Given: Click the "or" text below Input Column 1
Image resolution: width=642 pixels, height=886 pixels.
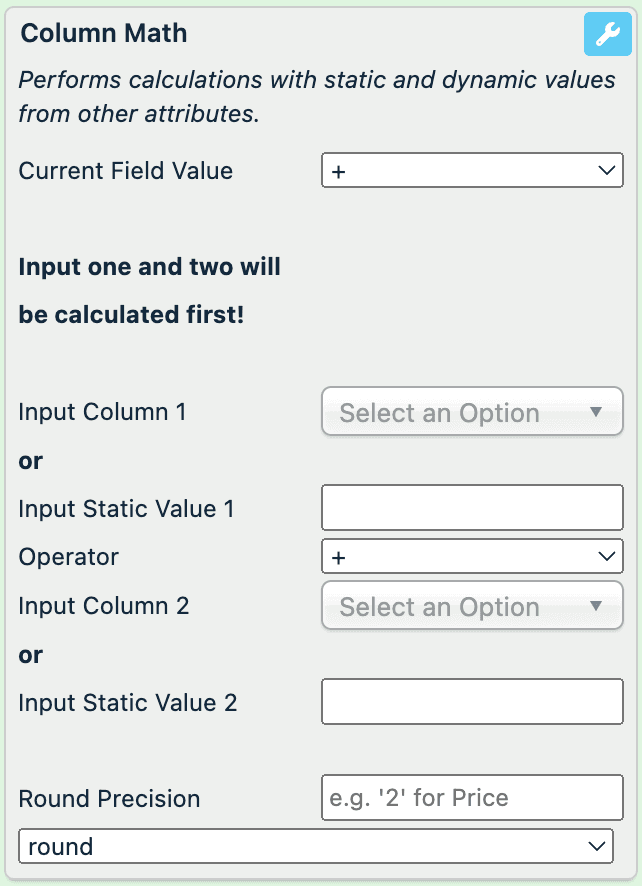Looking at the screenshot, I should coord(31,461).
